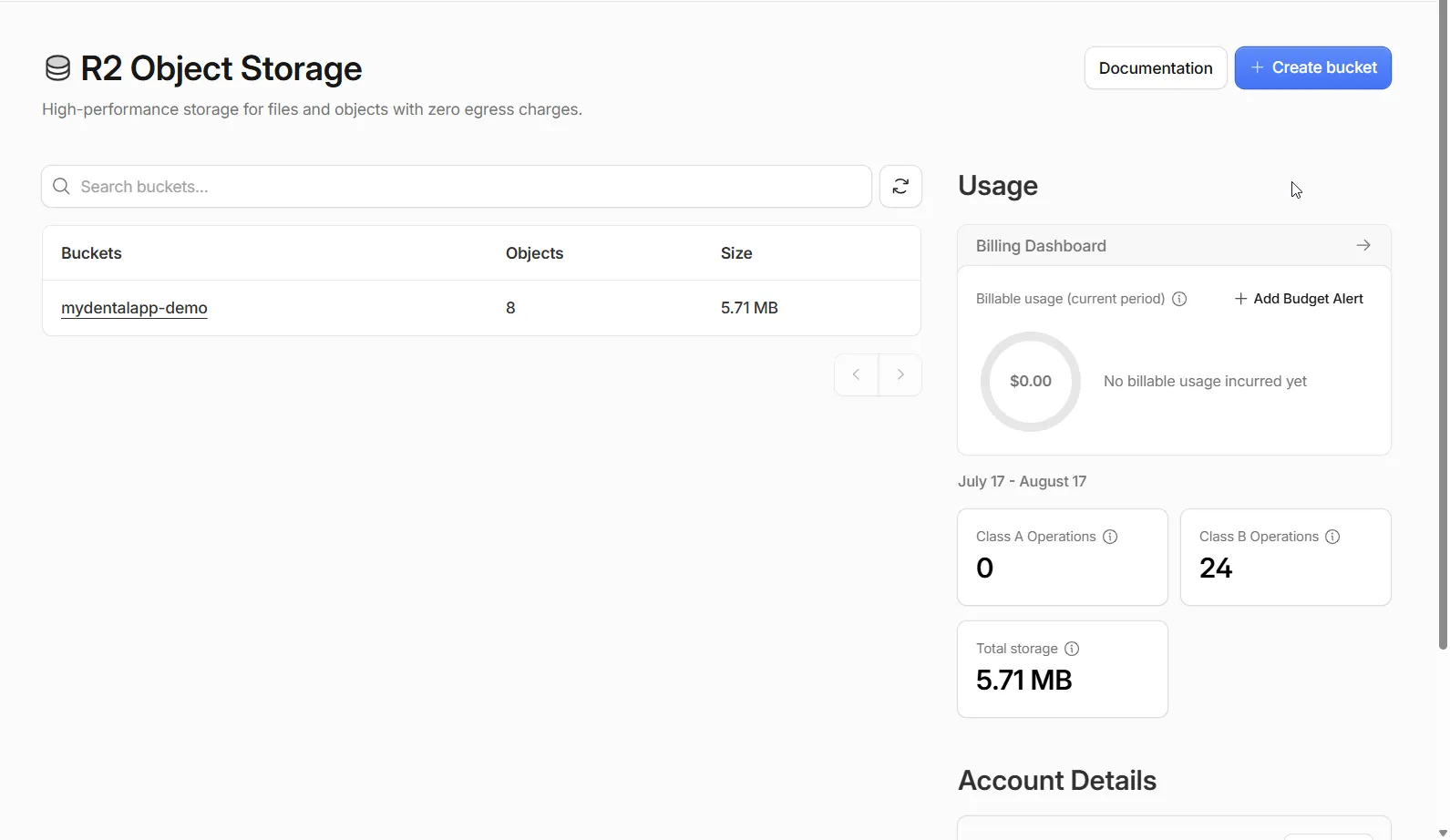Select the 5.71 MB bucket size cell
The image size is (1450, 840).
click(749, 308)
